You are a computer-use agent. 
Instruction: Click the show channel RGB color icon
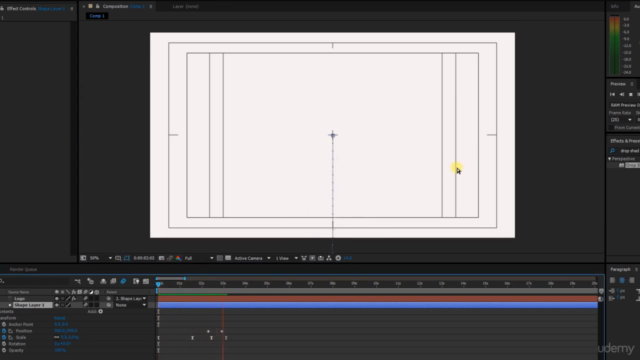(x=178, y=258)
